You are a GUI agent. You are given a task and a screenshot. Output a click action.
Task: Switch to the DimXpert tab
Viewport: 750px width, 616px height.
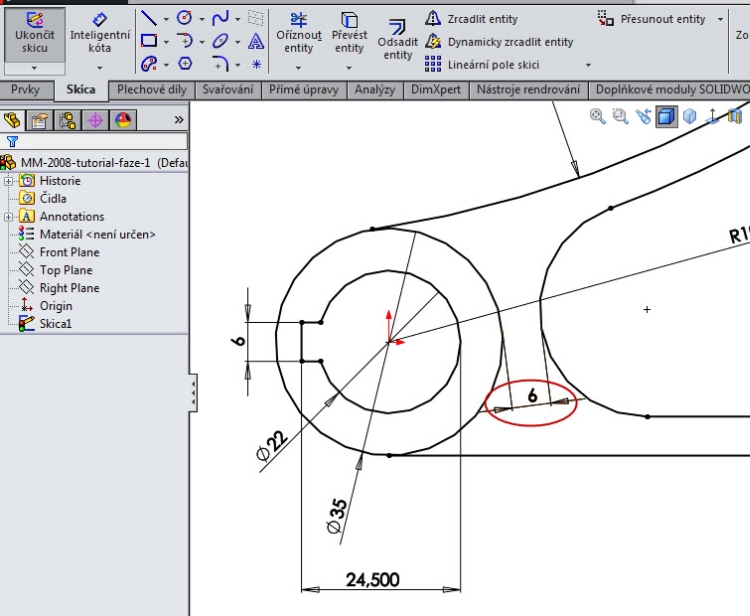coord(436,90)
